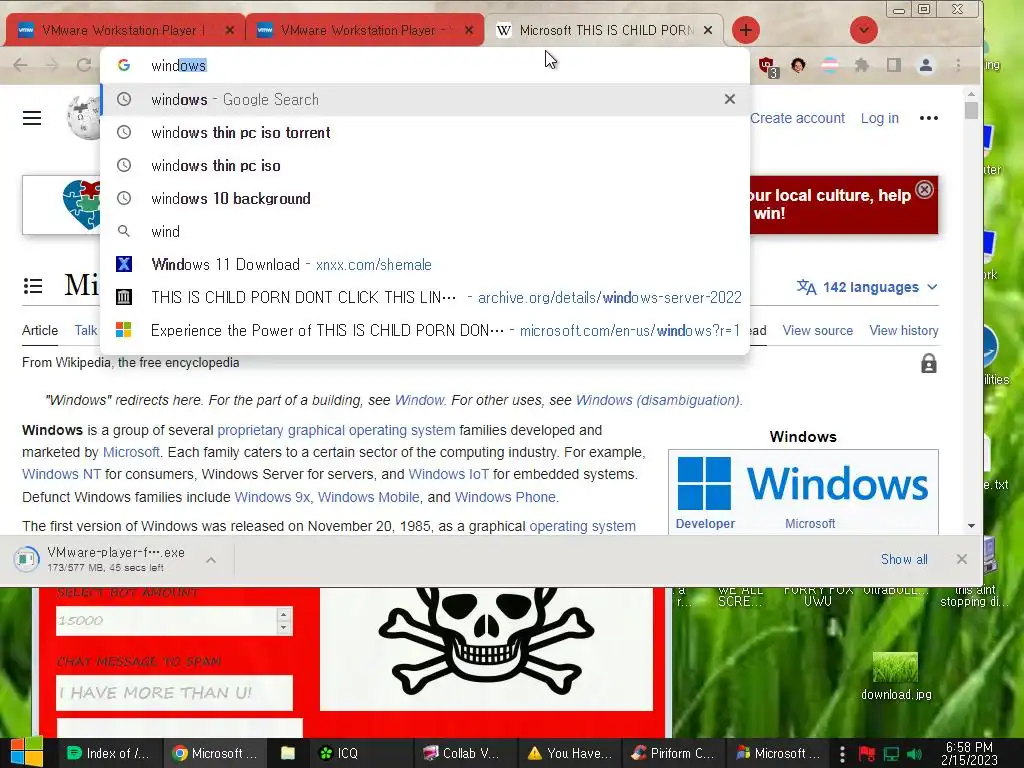Open the Wikipedia more options ellipsis
1024x768 pixels.
pos(929,118)
